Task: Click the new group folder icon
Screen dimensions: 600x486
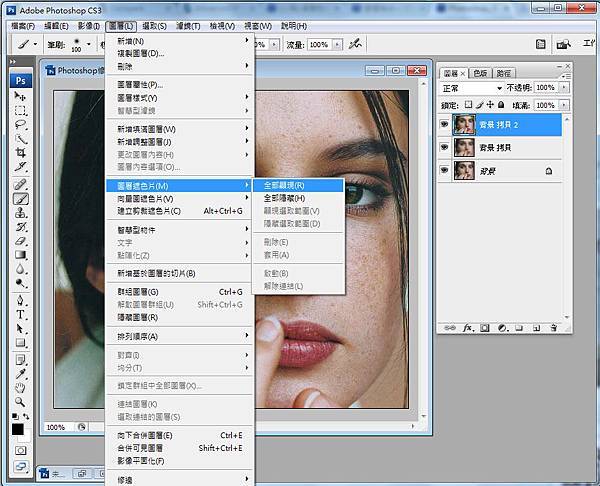Action: click(519, 328)
